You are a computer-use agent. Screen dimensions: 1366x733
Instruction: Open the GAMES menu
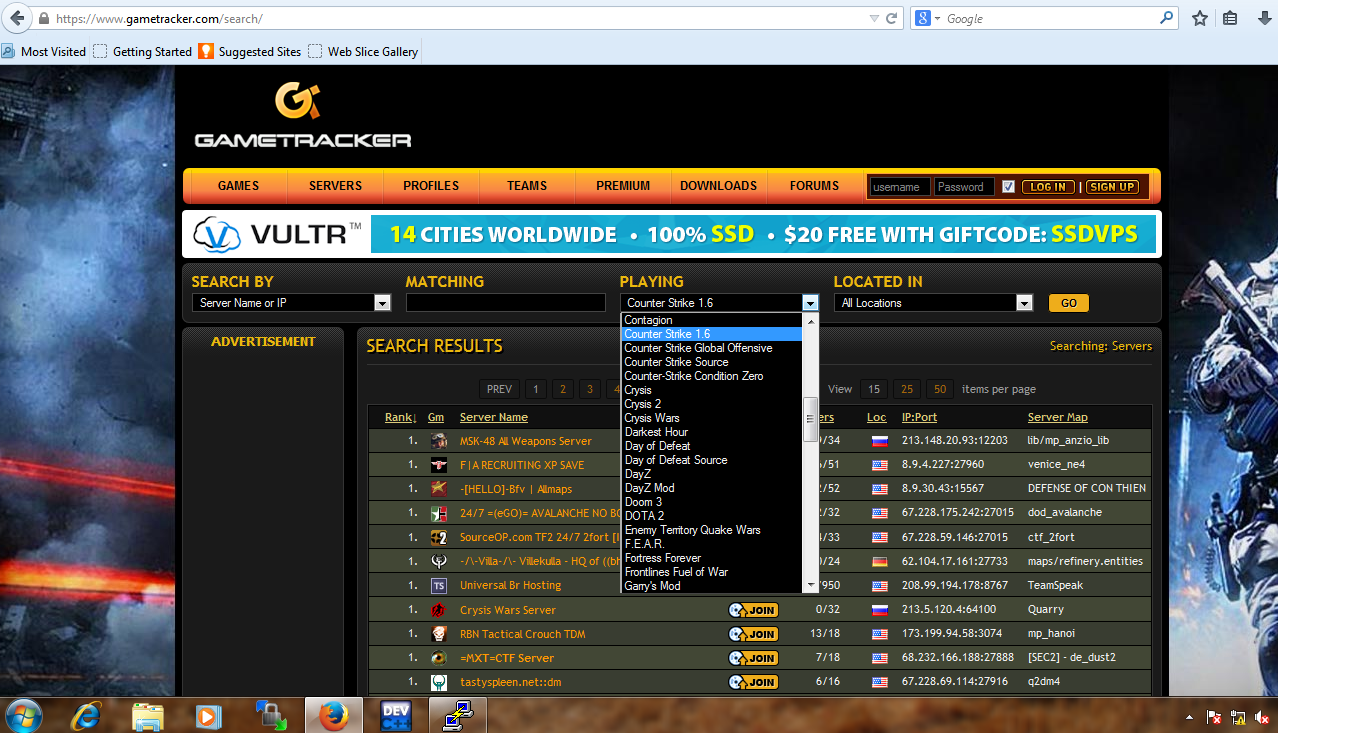coord(238,186)
